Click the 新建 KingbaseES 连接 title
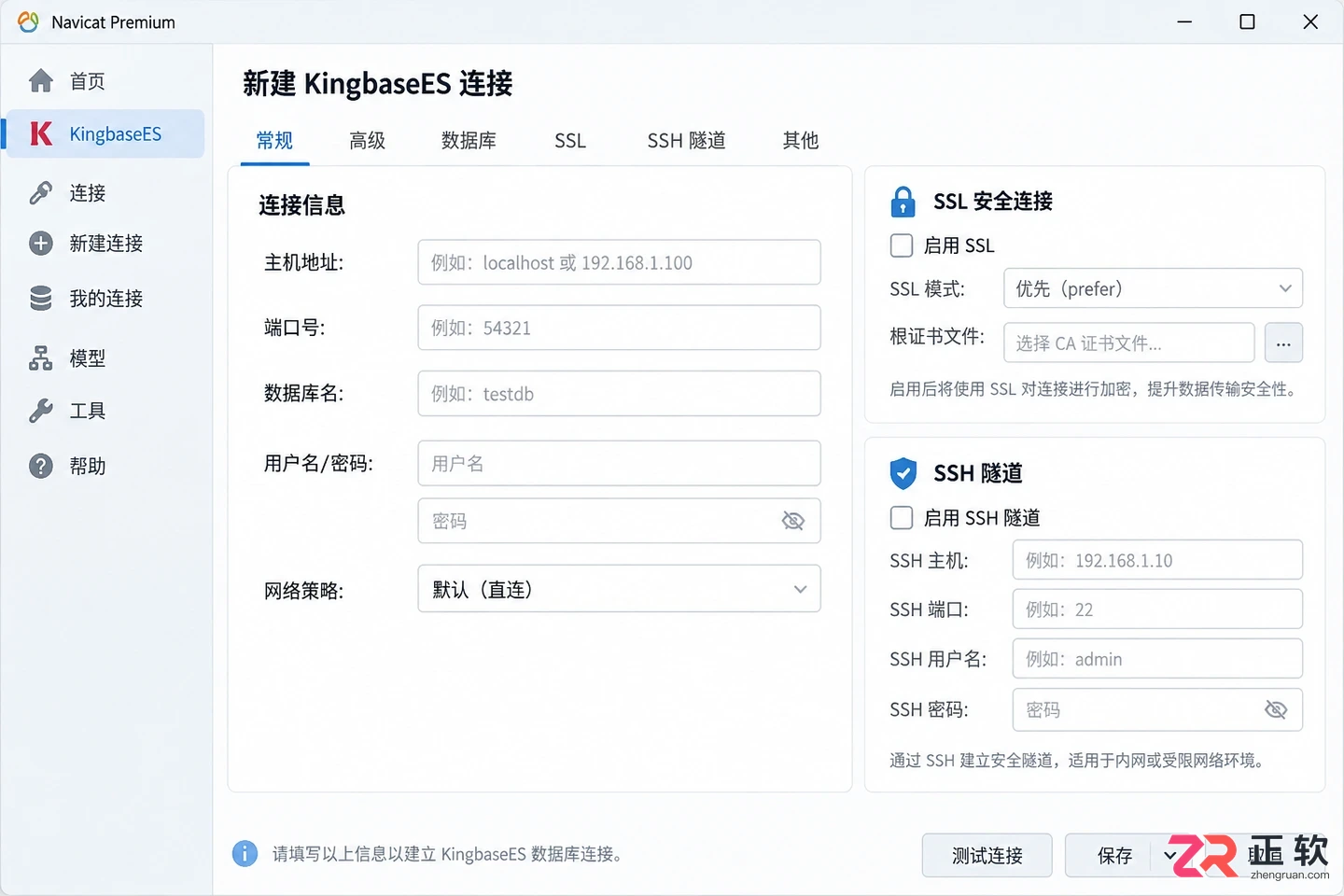1344x896 pixels. (x=378, y=83)
